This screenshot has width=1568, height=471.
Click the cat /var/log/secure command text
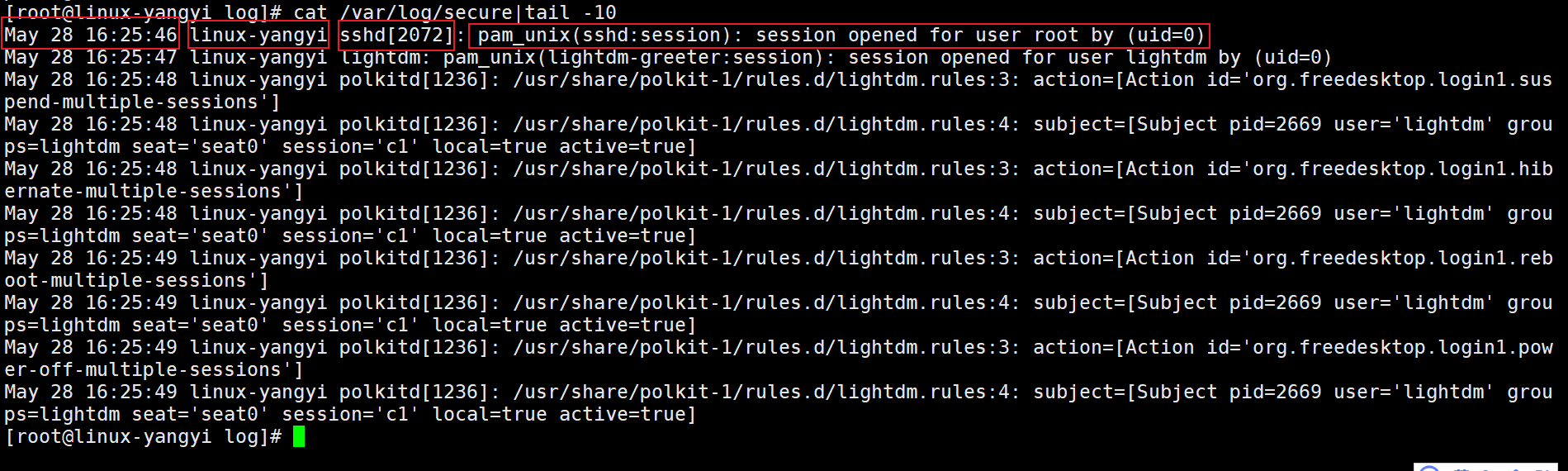click(x=403, y=12)
